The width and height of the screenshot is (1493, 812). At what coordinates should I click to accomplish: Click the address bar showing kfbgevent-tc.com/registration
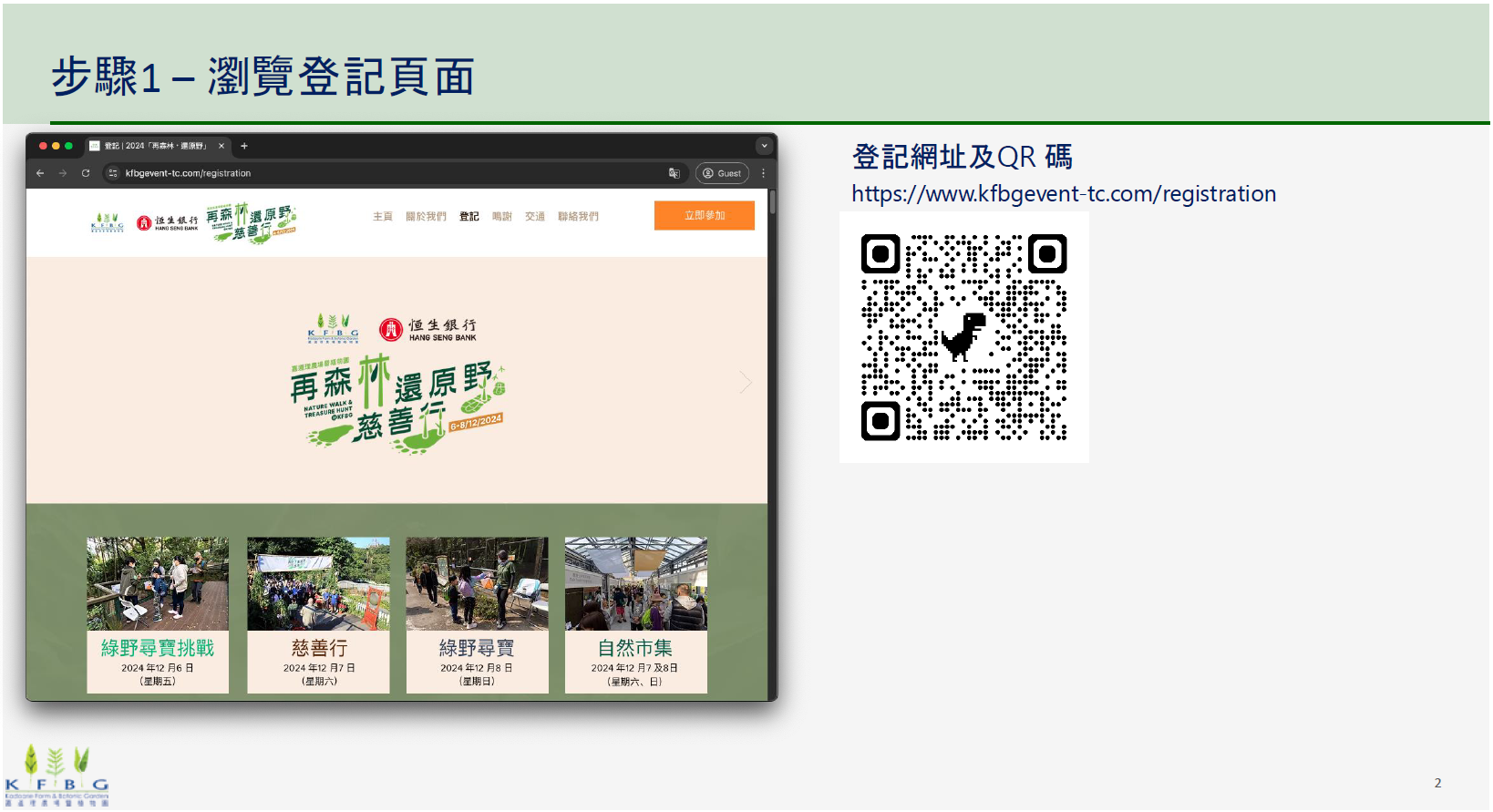[392, 173]
